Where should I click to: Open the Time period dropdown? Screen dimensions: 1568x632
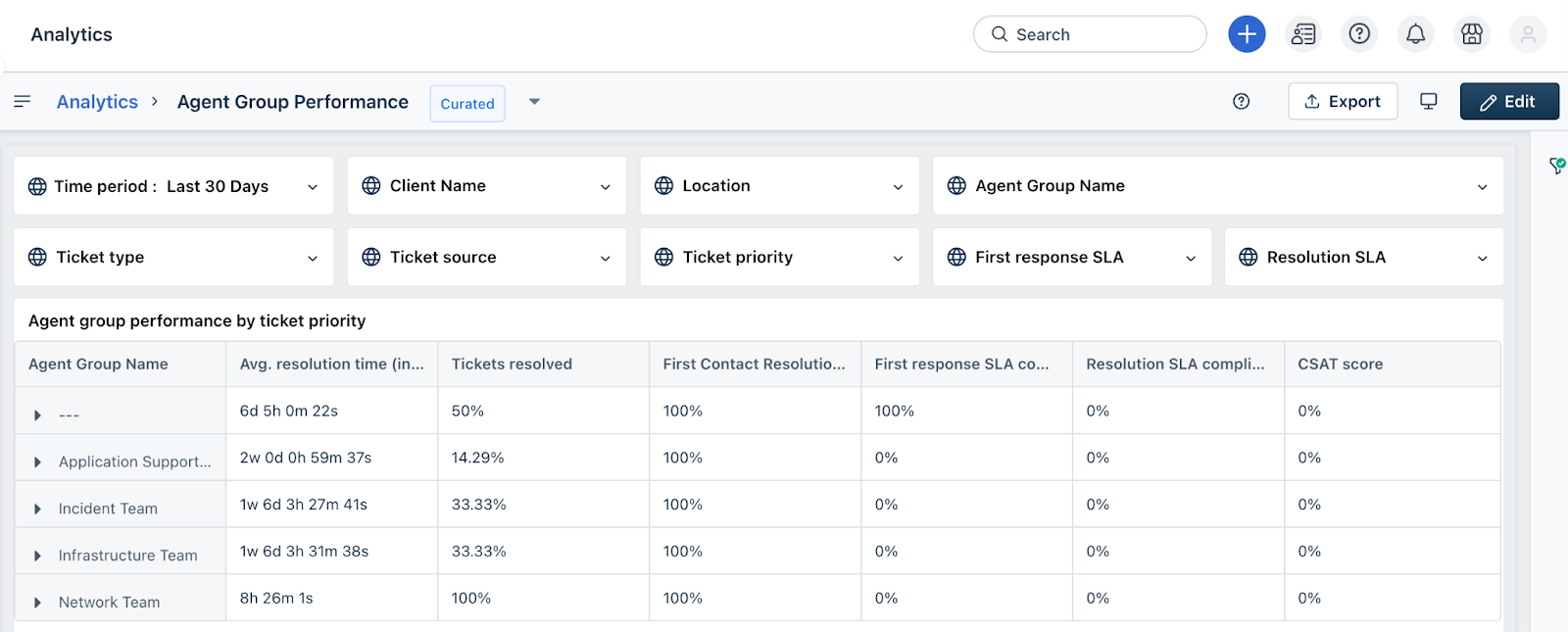pos(173,186)
